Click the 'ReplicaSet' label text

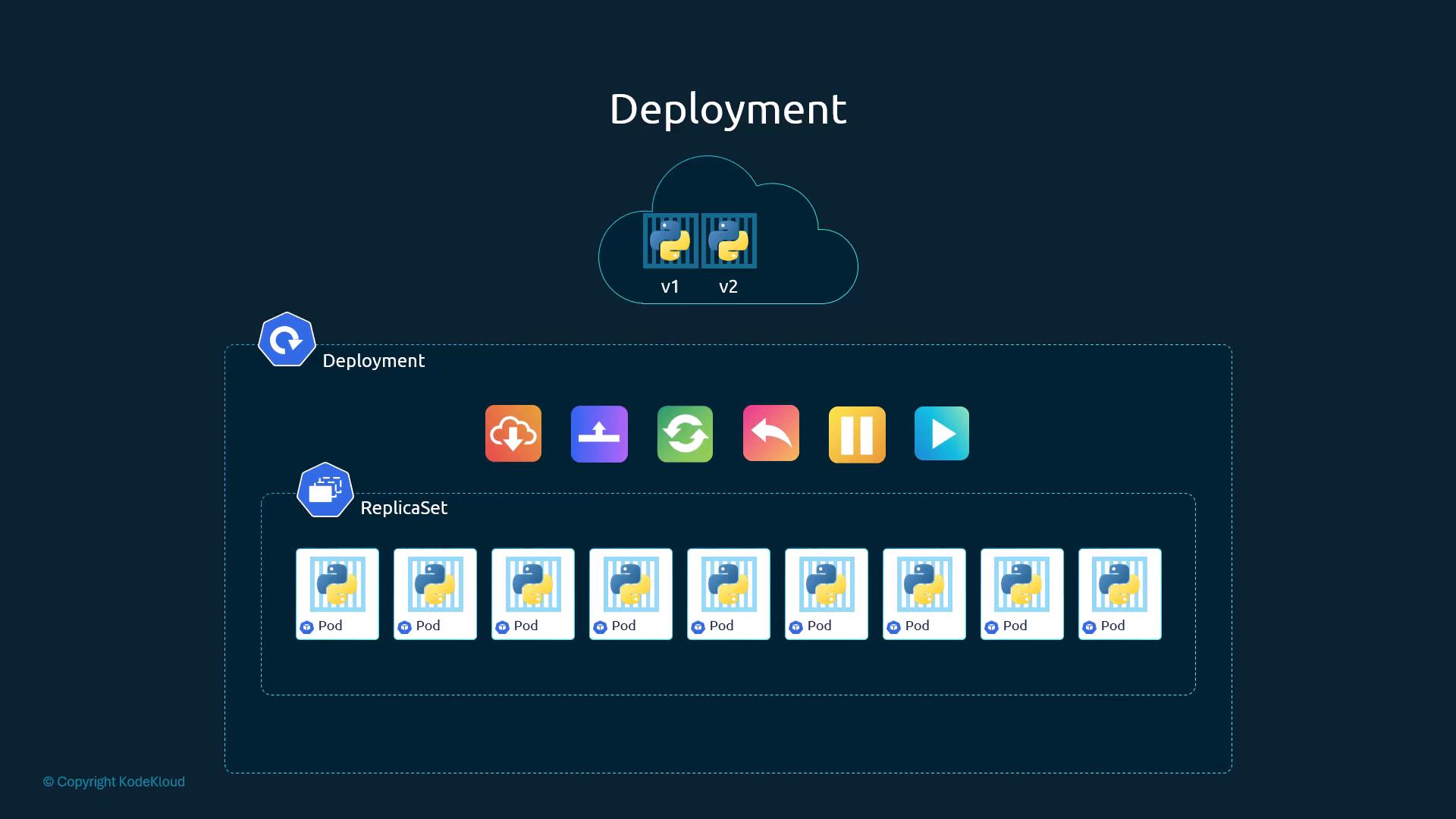click(x=404, y=508)
